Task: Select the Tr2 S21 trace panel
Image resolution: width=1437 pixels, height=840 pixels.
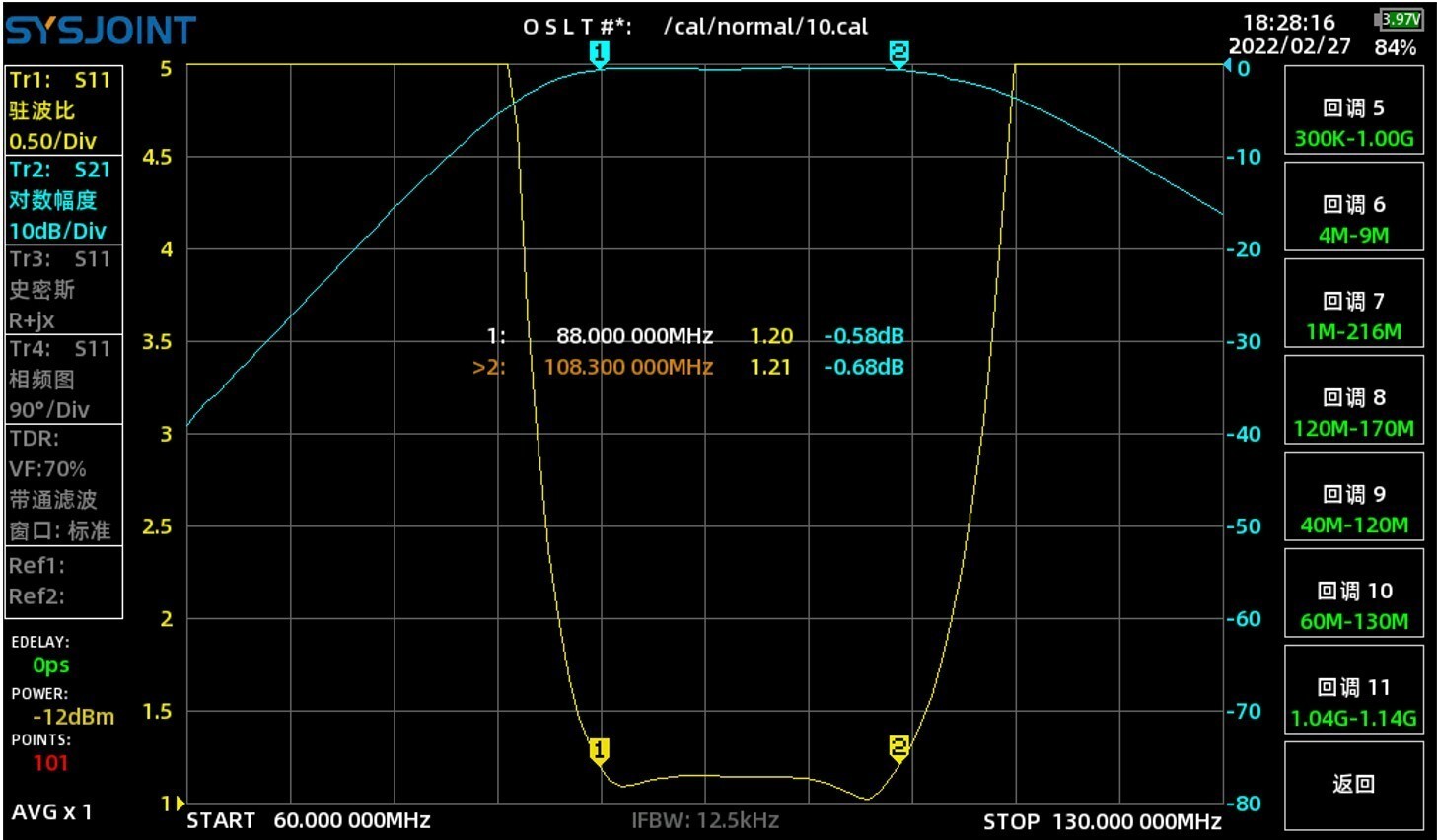Action: 64,199
